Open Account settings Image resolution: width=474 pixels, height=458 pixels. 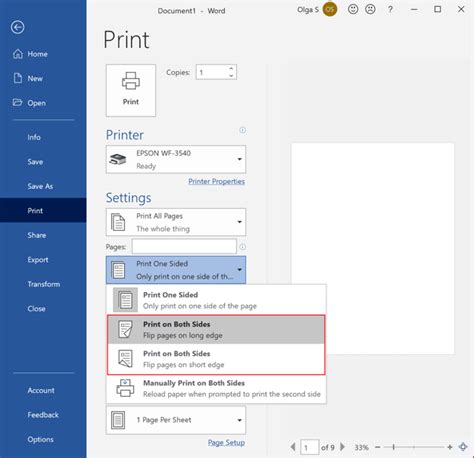(41, 390)
